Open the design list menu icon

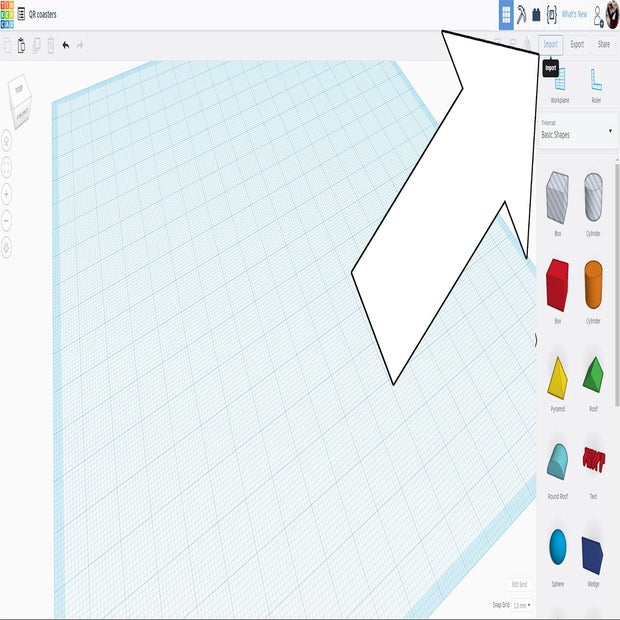[22, 15]
